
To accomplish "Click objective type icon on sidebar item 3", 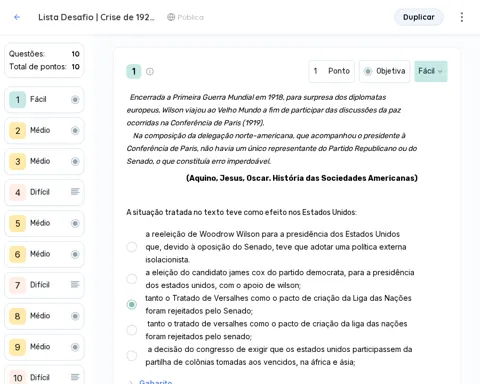I will (x=75, y=162).
